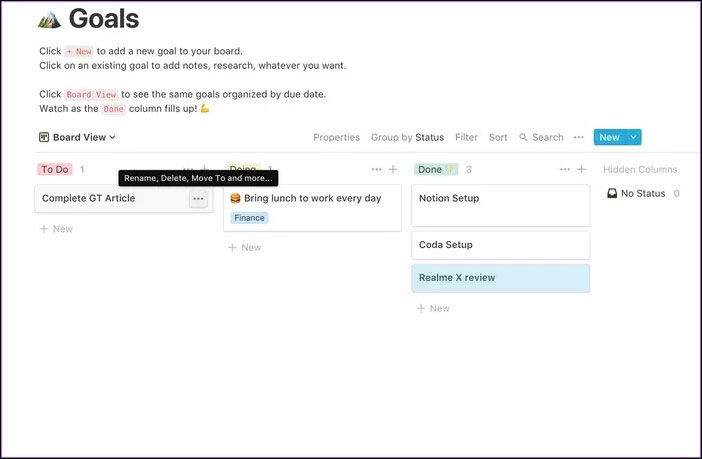The width and height of the screenshot is (702, 459).
Task: Open the three-dot menu on Complete GT Article card
Action: 198,199
